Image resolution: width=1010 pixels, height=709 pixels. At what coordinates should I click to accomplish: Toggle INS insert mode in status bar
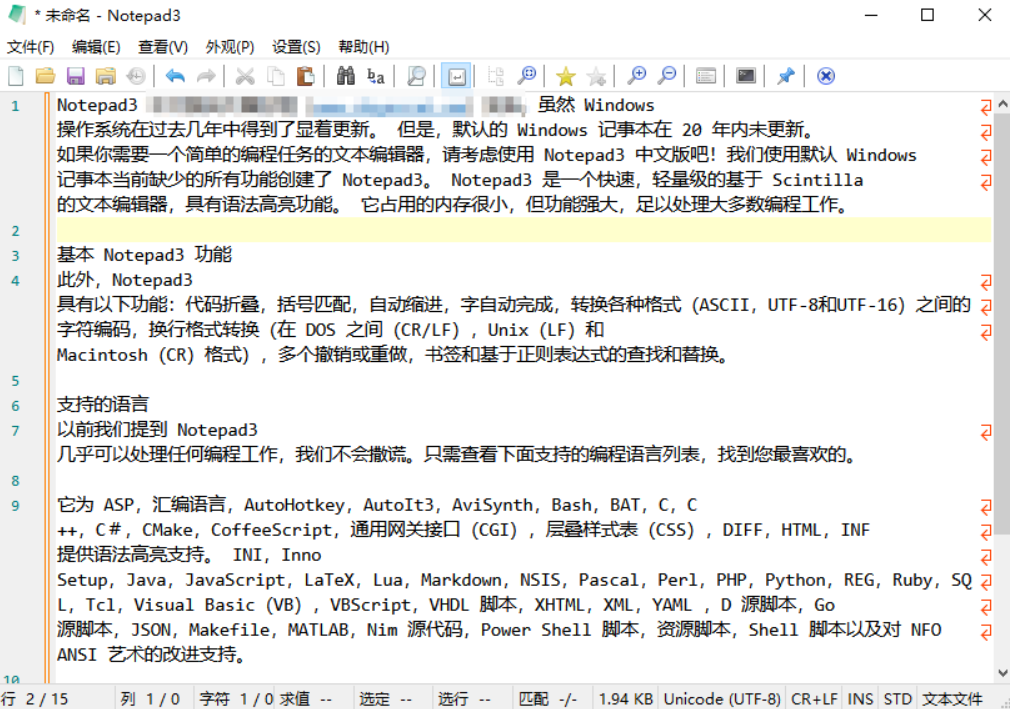(860, 699)
